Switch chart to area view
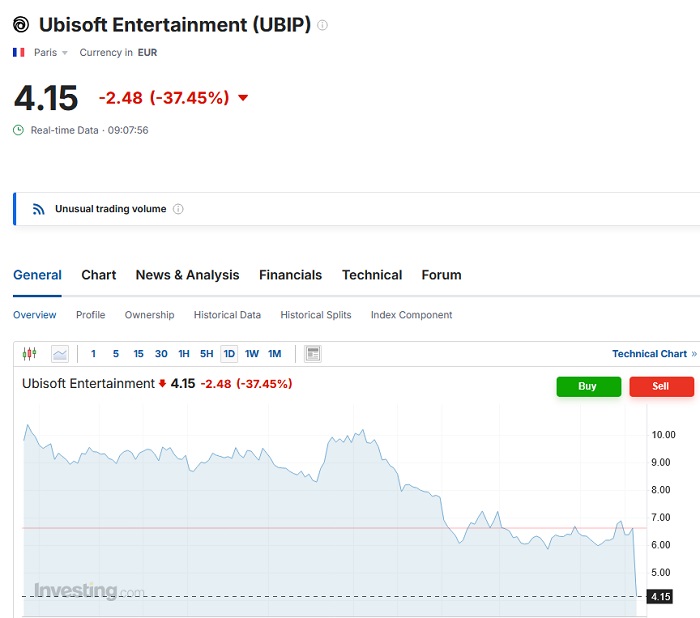The width and height of the screenshot is (700, 618). click(x=59, y=354)
